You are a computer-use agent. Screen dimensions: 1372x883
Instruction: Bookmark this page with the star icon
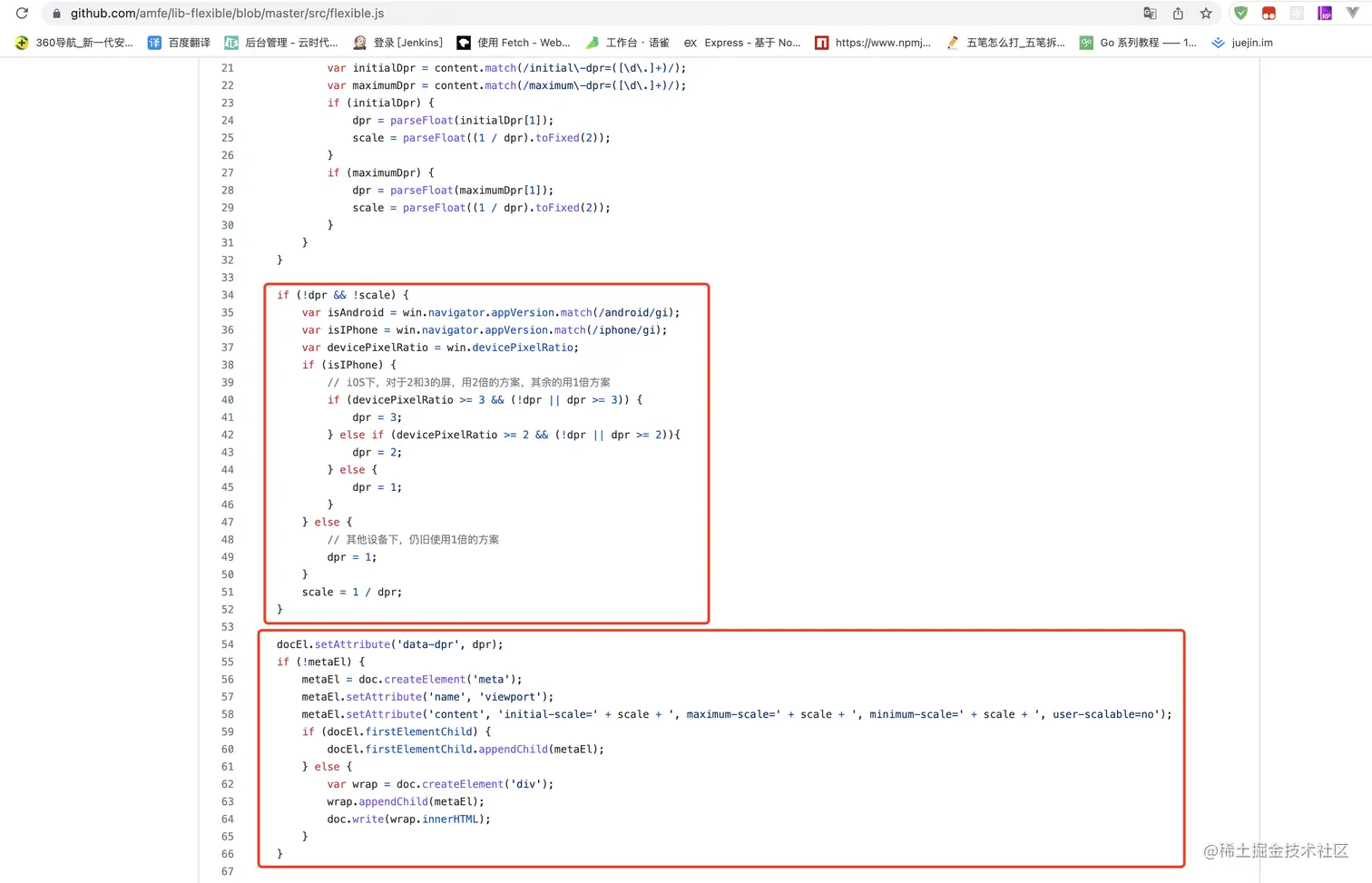pyautogui.click(x=1206, y=14)
